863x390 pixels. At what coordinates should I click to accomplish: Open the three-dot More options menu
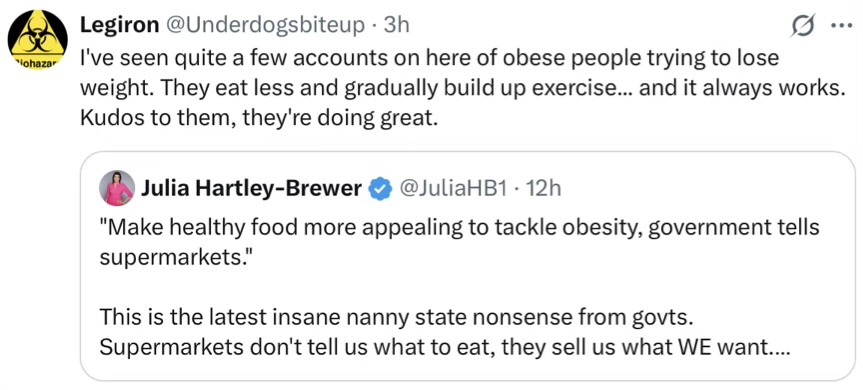pos(842,26)
